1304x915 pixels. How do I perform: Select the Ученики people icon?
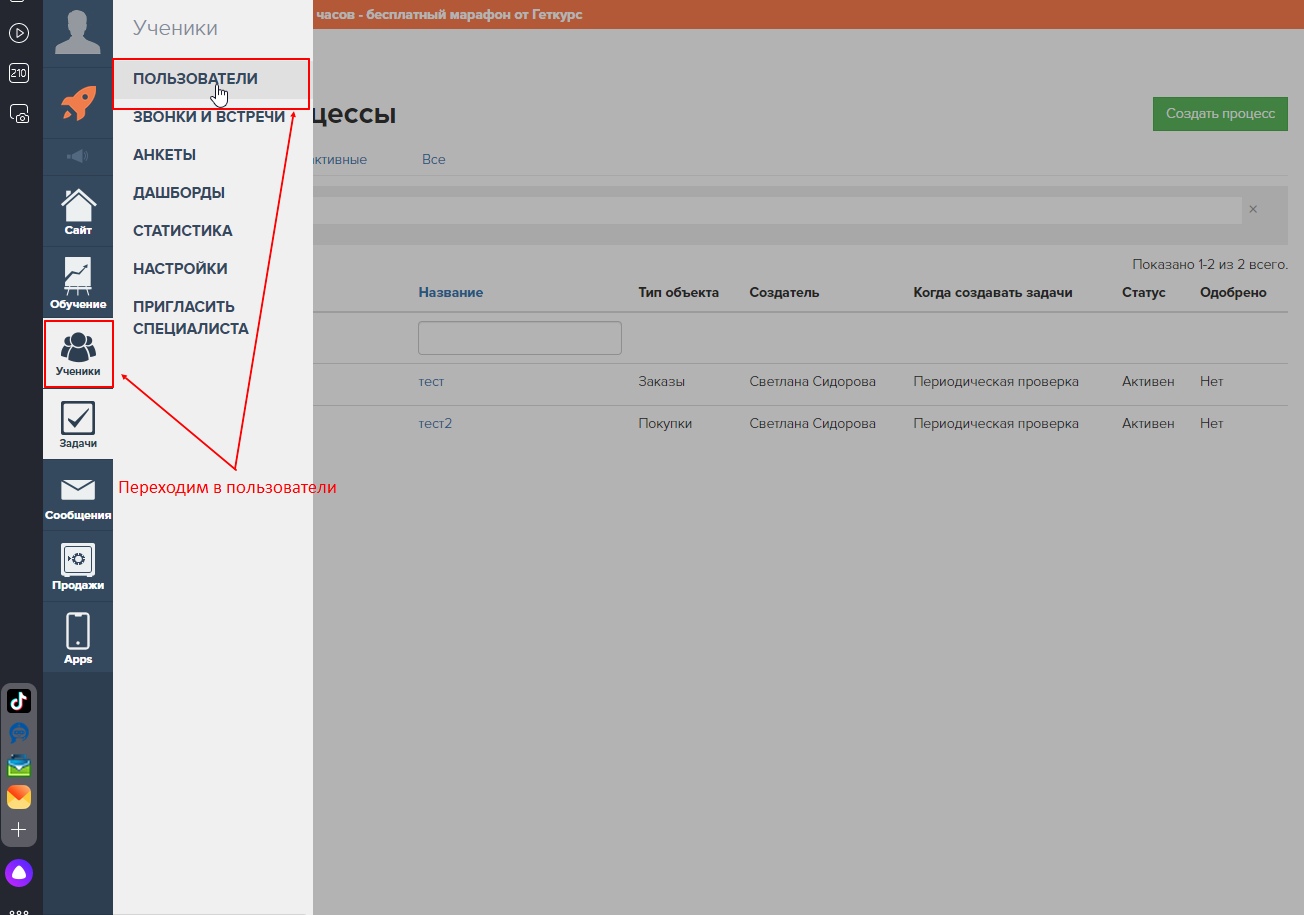78,354
